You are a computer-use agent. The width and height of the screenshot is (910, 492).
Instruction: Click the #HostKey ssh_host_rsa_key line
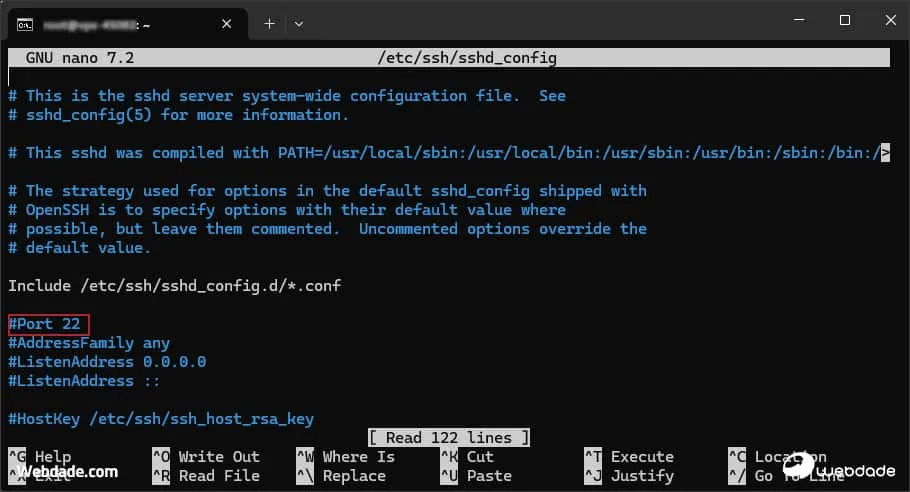point(160,419)
